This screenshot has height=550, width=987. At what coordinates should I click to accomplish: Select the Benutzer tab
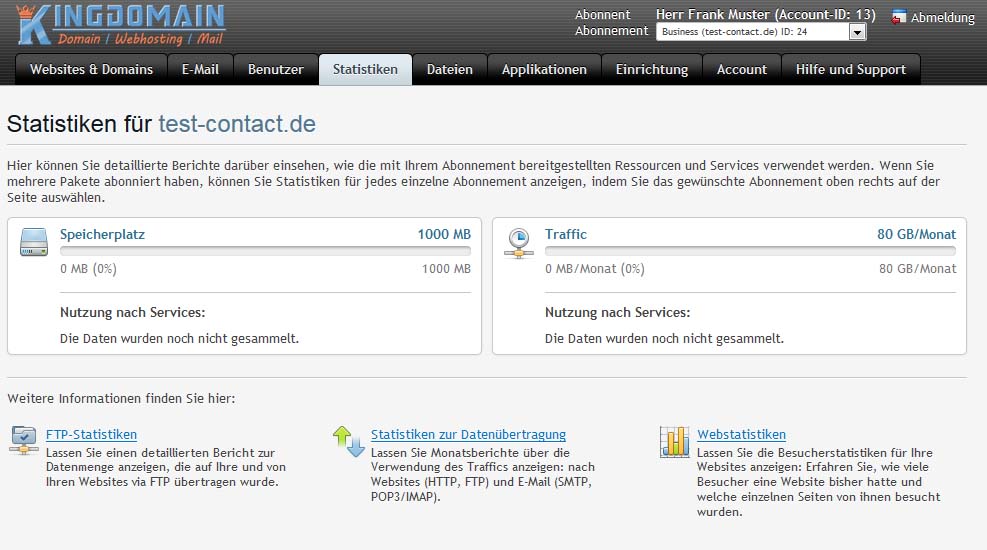coord(275,70)
